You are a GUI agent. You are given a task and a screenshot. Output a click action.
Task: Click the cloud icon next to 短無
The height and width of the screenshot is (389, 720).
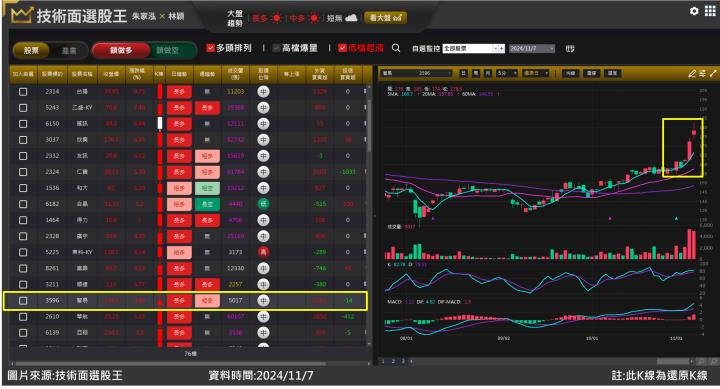coord(351,18)
